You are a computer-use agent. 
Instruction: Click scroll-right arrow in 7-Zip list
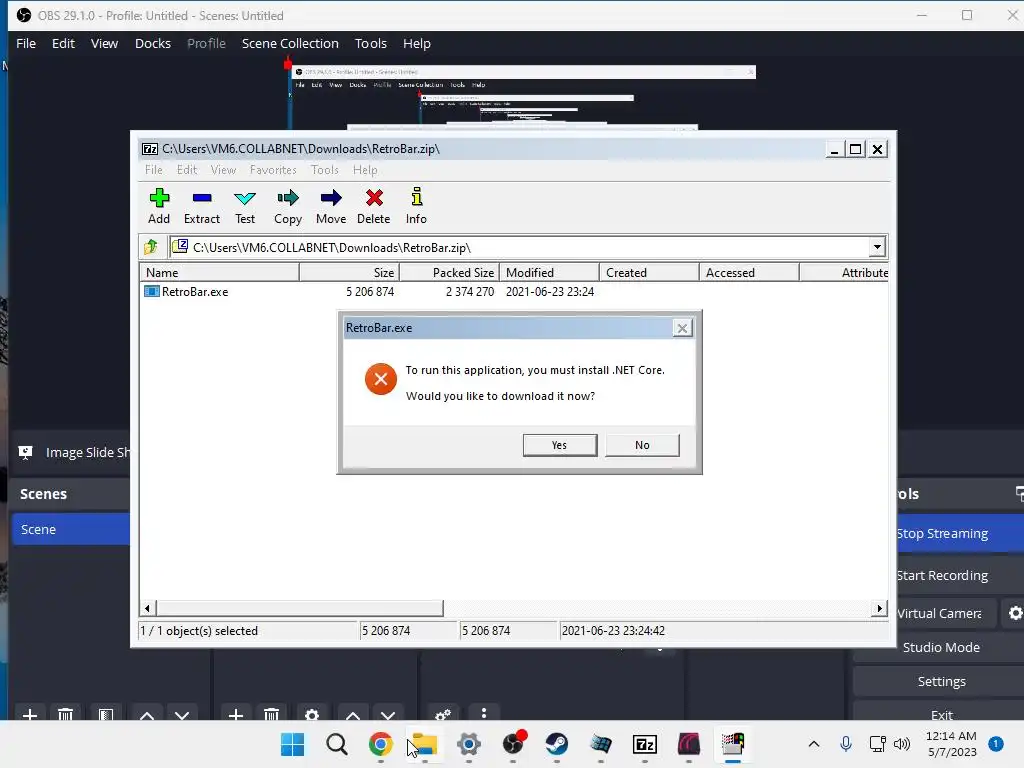pos(879,608)
